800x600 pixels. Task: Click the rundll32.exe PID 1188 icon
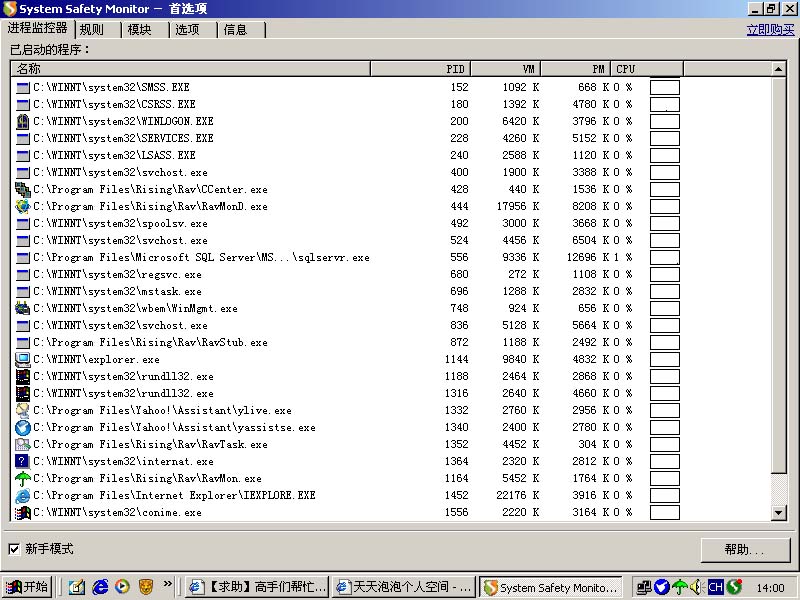(x=22, y=377)
